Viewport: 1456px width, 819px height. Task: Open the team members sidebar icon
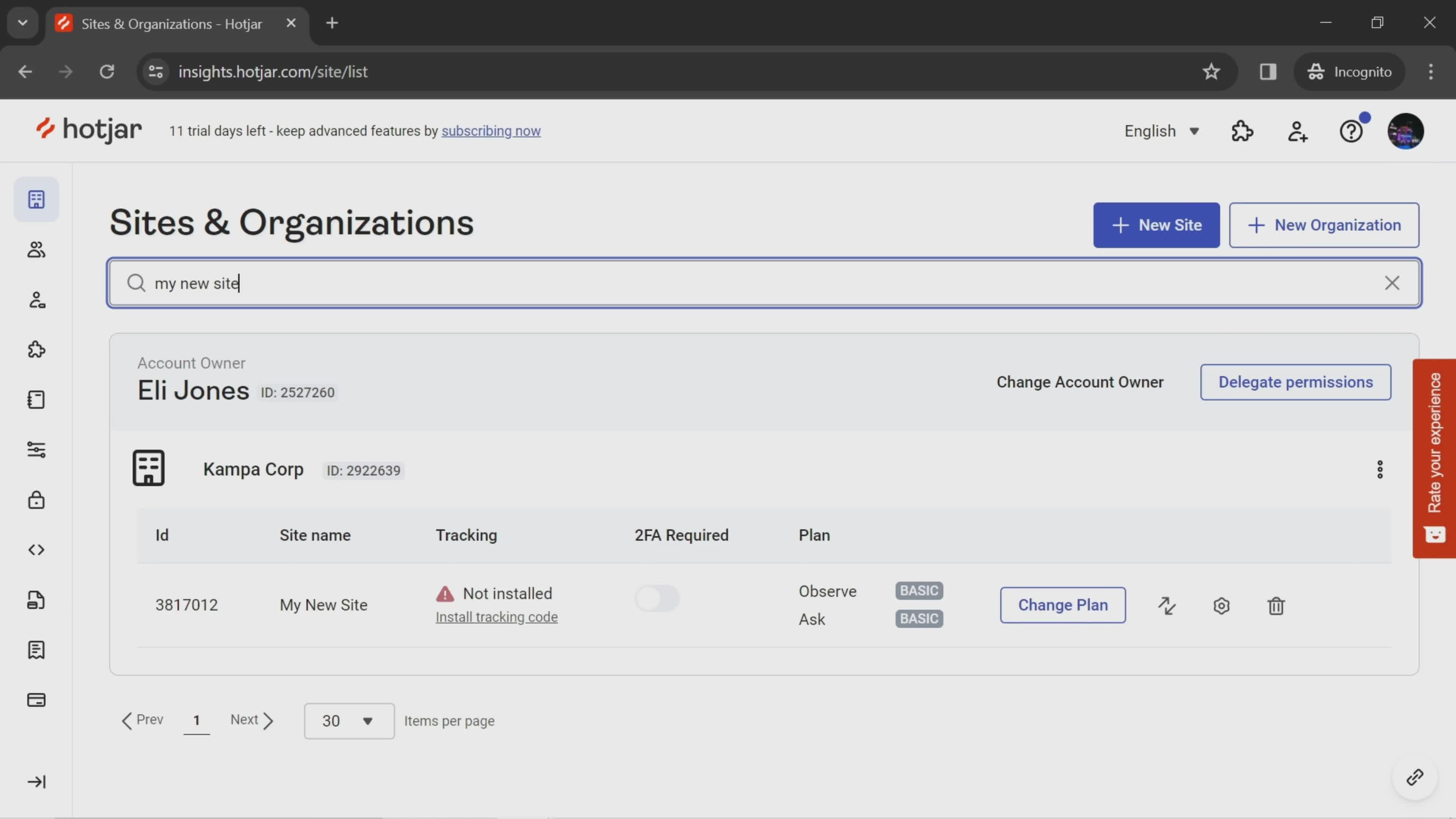[x=36, y=250]
